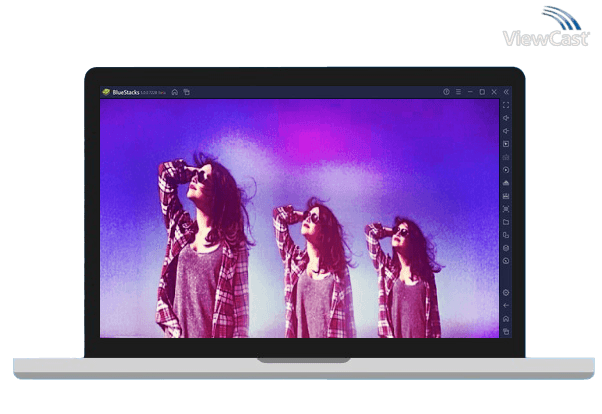Click the Install APK icon in the sidebar
Viewport: 602px width, 414px height.
click(x=506, y=183)
